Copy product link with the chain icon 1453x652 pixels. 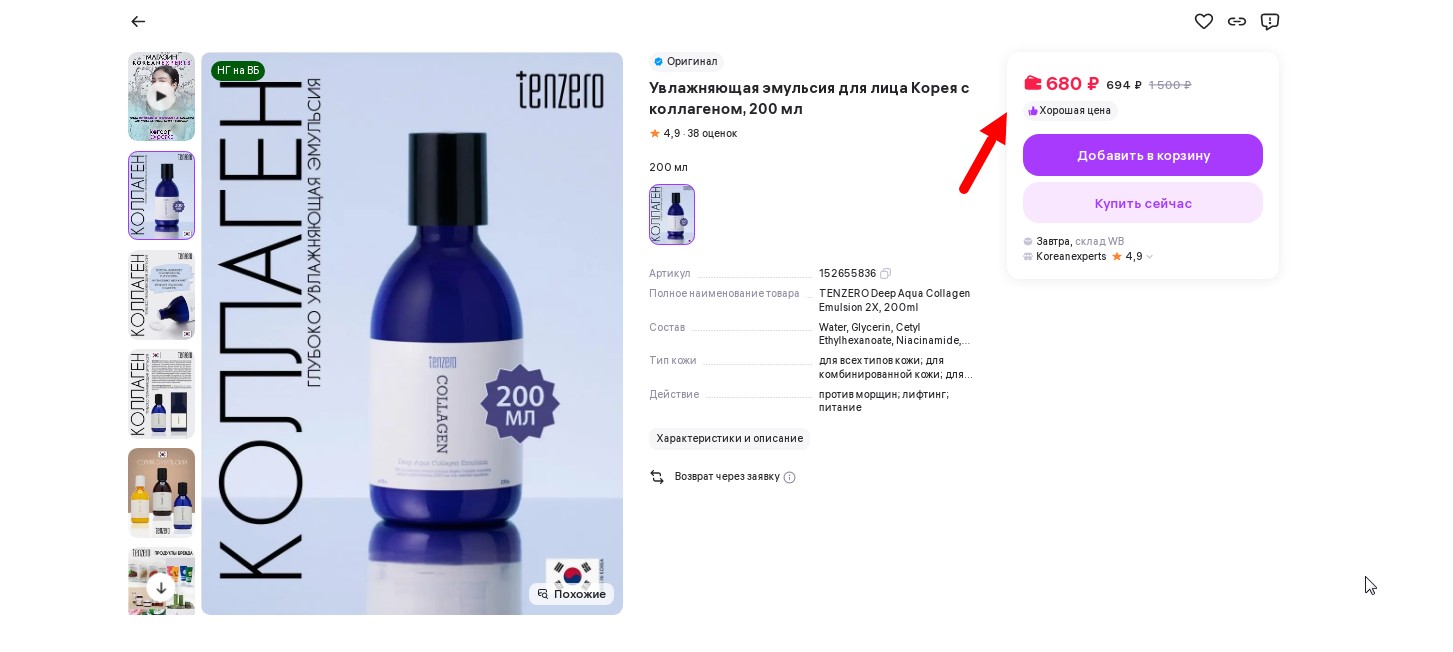1237,21
